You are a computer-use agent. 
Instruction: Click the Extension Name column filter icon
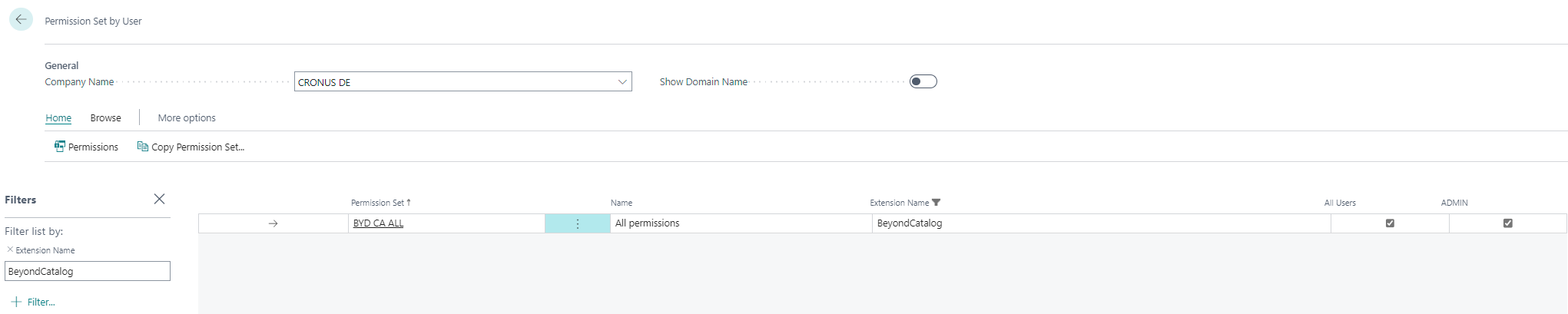click(936, 203)
